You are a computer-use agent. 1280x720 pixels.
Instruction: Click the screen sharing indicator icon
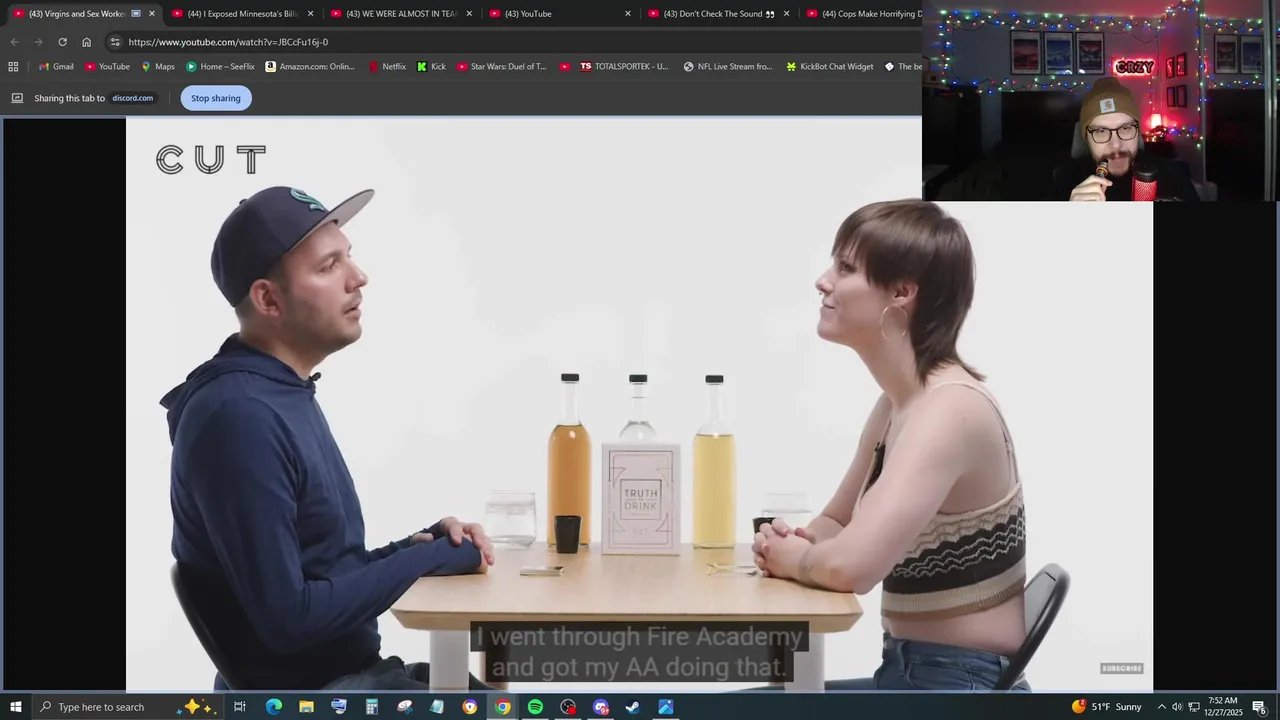tap(17, 98)
